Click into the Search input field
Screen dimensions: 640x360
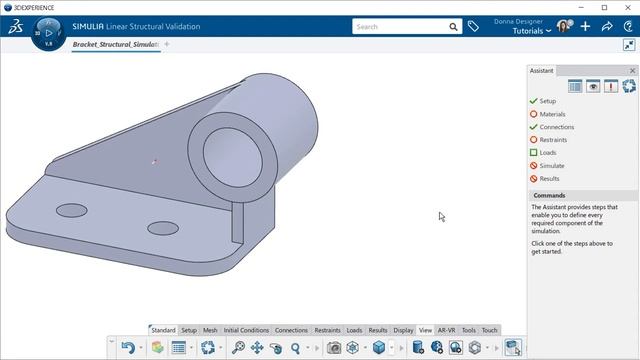(400, 27)
